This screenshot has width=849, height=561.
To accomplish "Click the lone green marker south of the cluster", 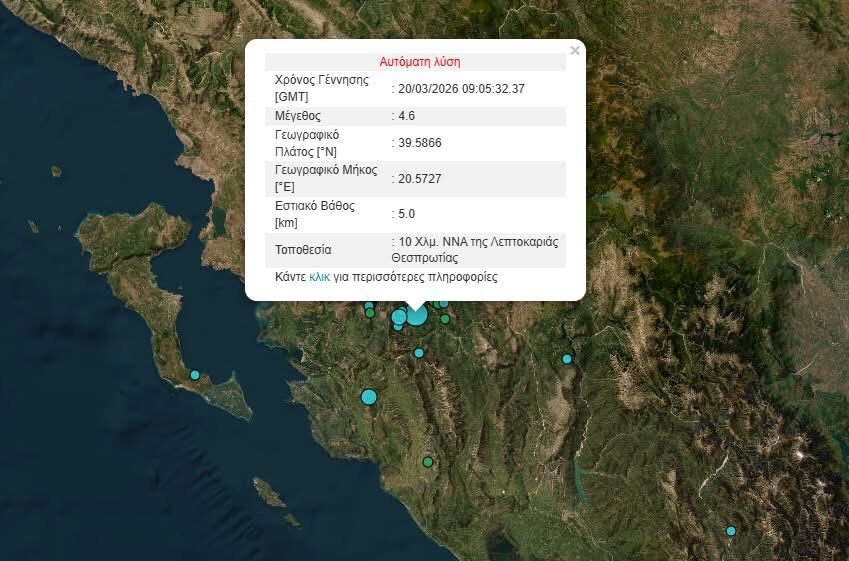I will [x=428, y=462].
